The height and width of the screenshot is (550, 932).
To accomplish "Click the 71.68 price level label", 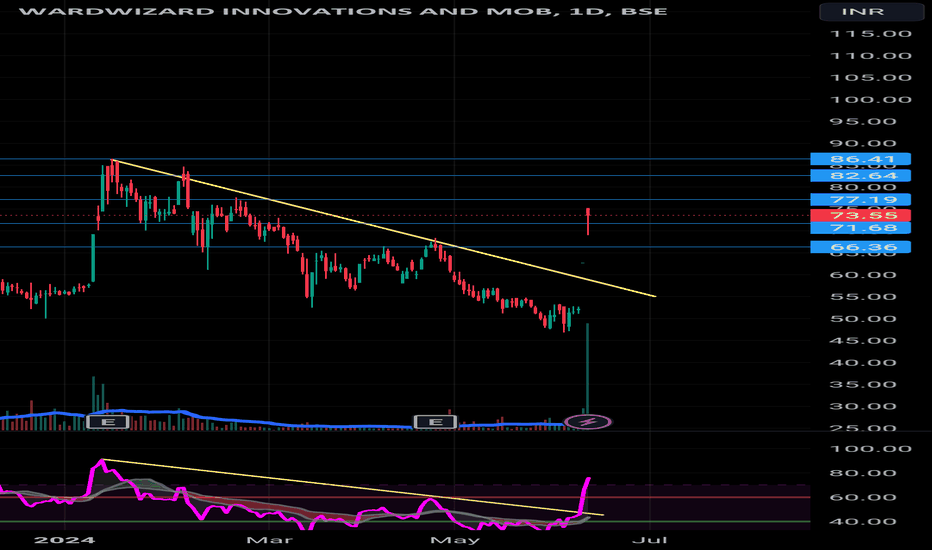I will [x=860, y=228].
